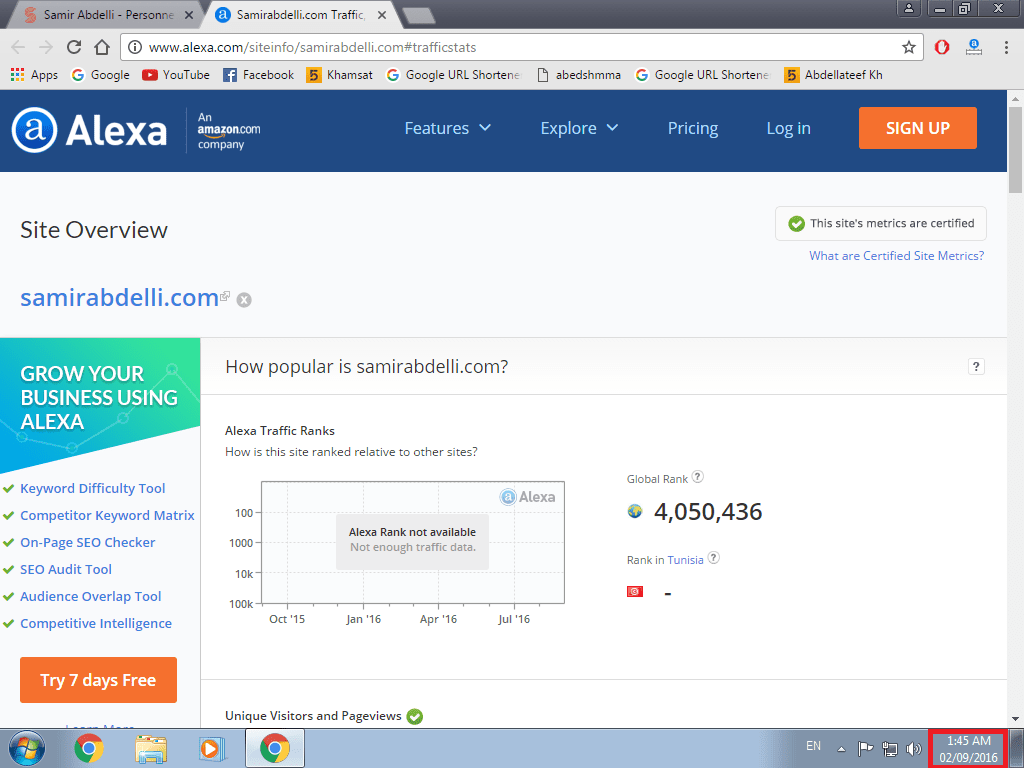Open Windows Media Player from taskbar

pos(212,748)
